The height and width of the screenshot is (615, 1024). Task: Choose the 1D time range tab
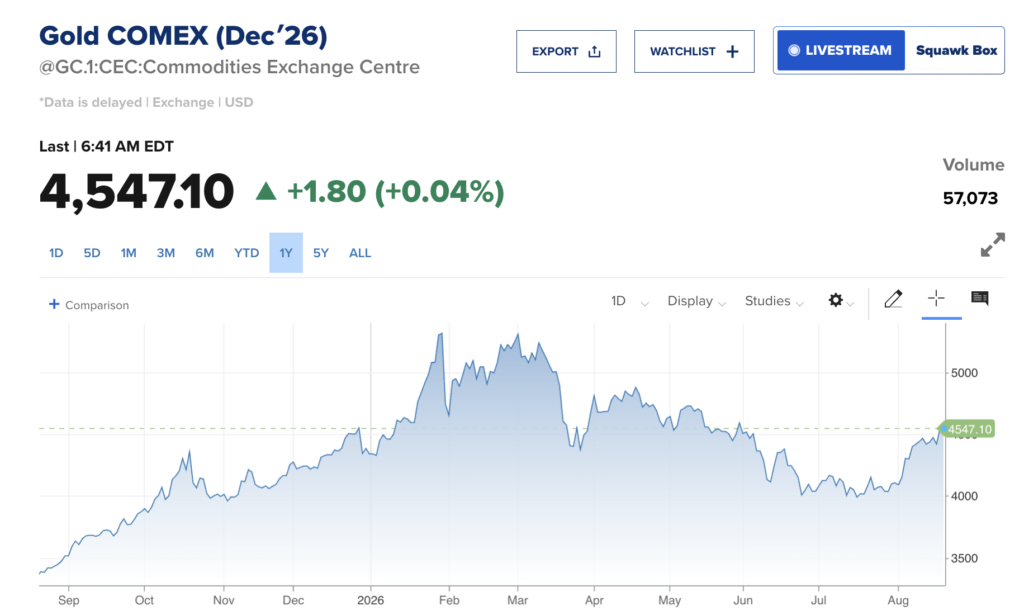56,253
